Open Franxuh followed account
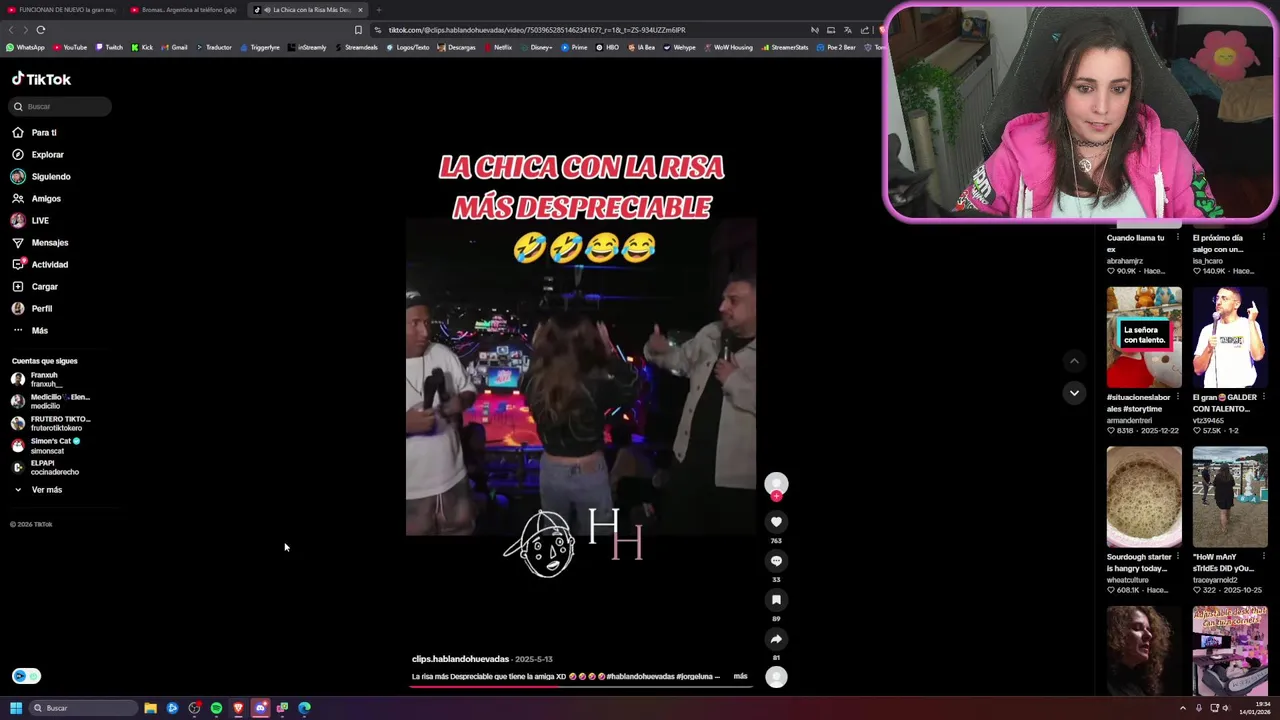This screenshot has height=720, width=1280. (x=38, y=379)
